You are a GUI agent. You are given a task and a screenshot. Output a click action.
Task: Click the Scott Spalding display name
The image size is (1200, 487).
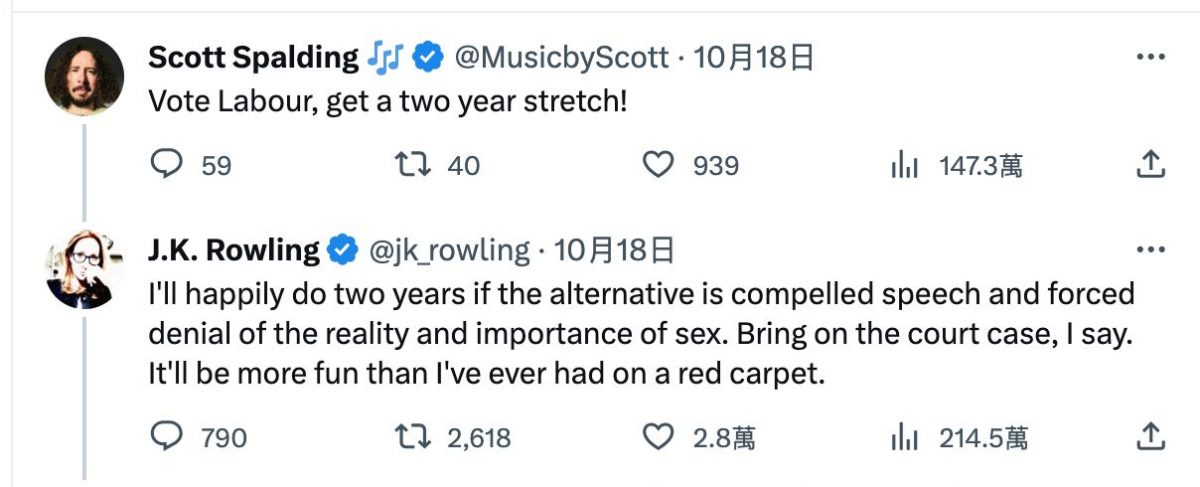[x=253, y=58]
